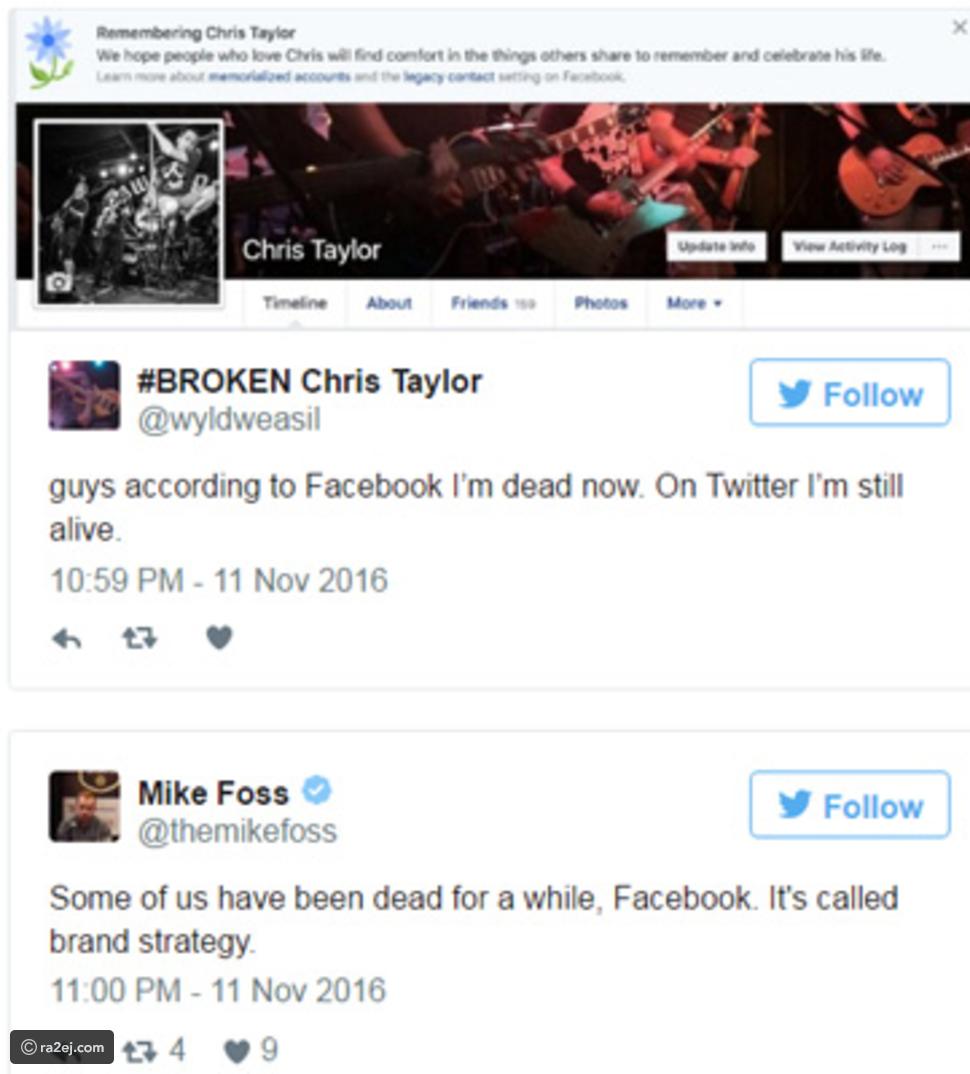Dismiss the Remembering Chris Taylor banner
Image resolution: width=970 pixels, height=1074 pixels.
(x=959, y=27)
